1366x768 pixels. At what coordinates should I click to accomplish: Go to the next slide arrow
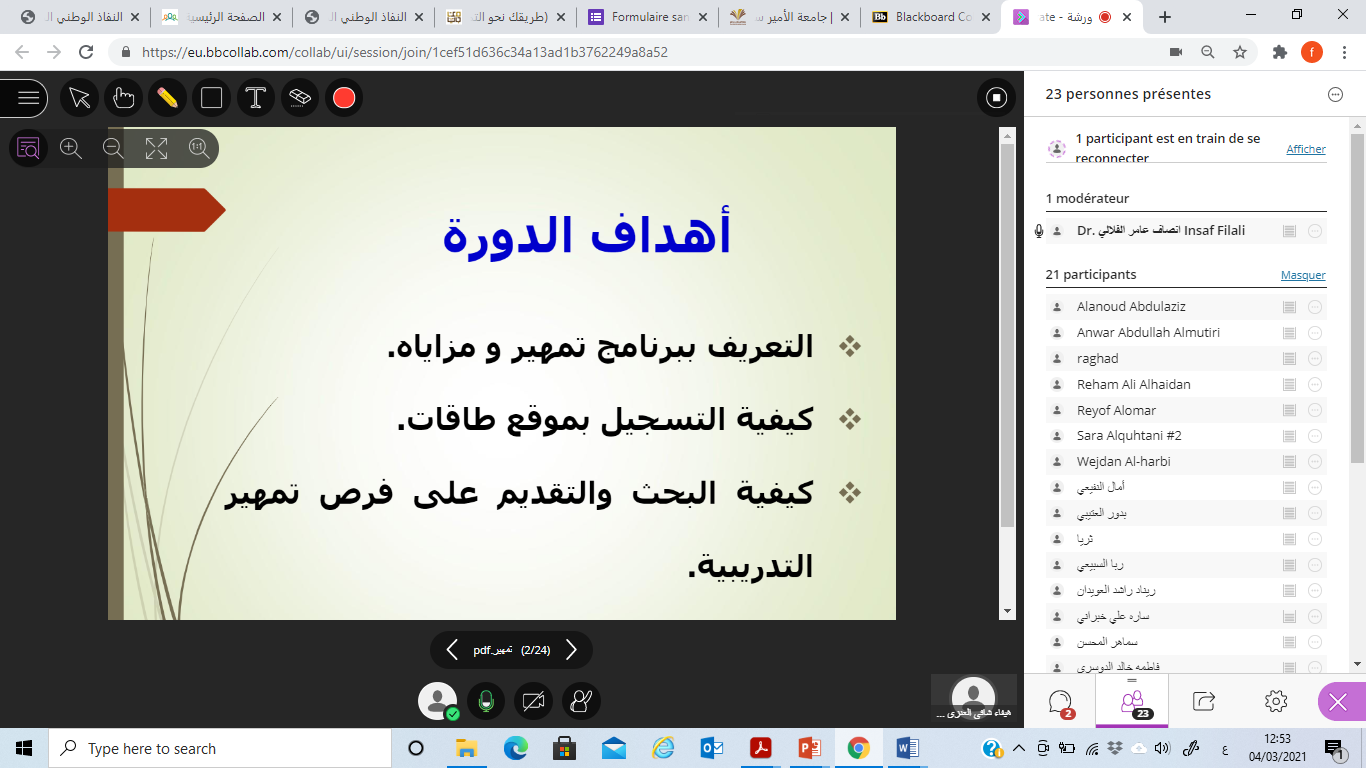coord(571,650)
